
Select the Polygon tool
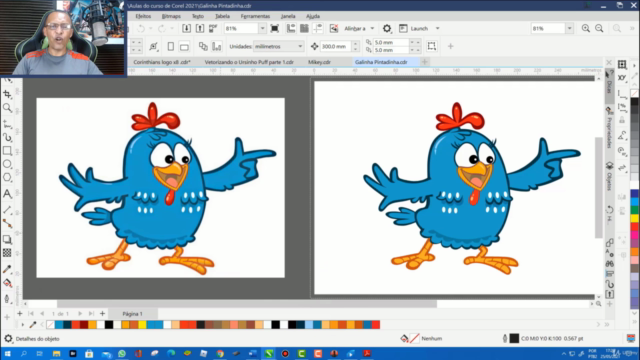click(x=7, y=178)
